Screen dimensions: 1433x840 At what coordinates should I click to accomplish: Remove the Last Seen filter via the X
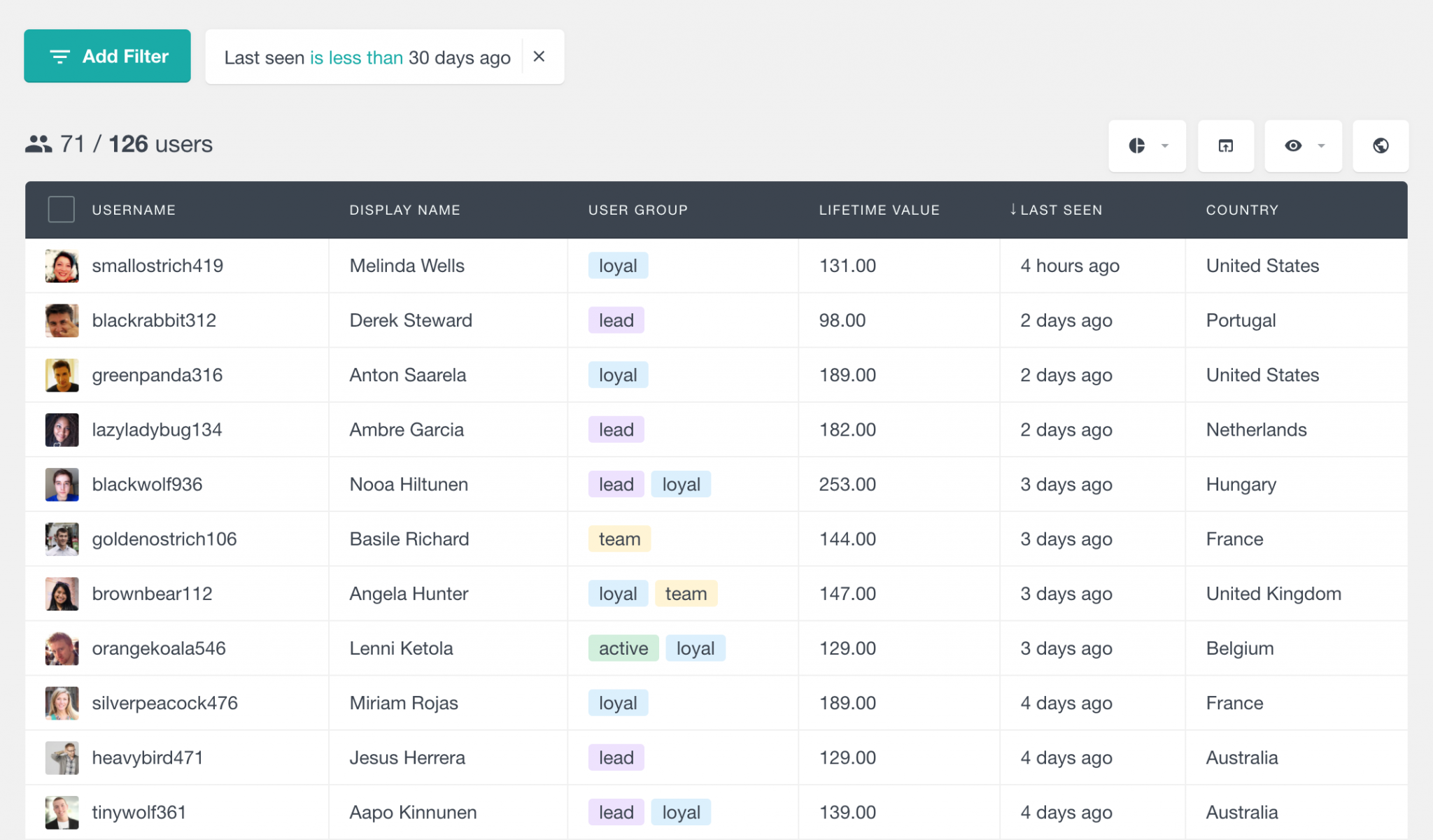click(x=539, y=57)
